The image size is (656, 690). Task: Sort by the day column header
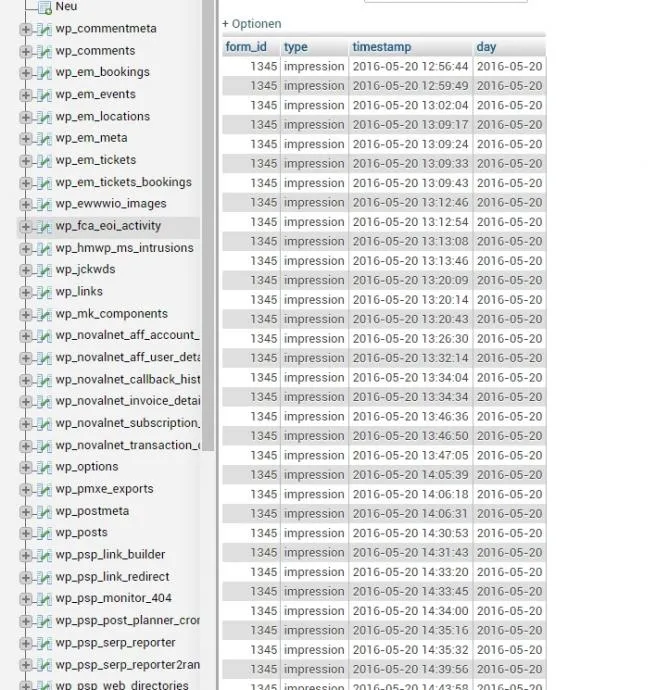click(x=486, y=47)
